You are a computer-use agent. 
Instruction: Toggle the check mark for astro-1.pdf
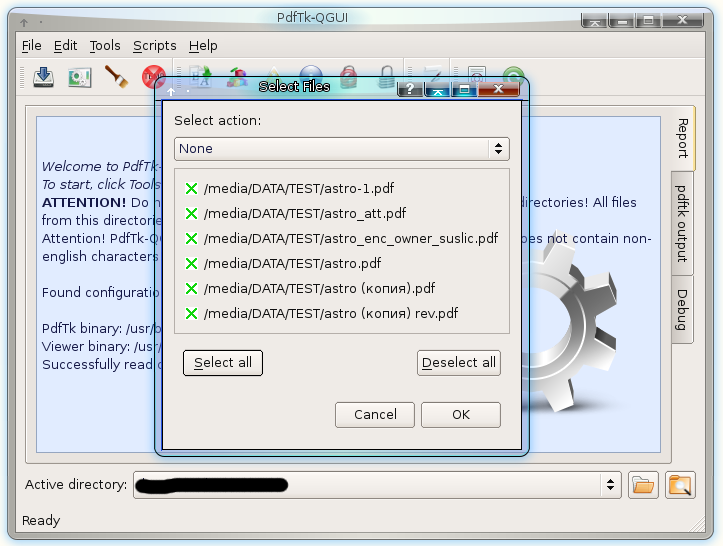click(191, 189)
